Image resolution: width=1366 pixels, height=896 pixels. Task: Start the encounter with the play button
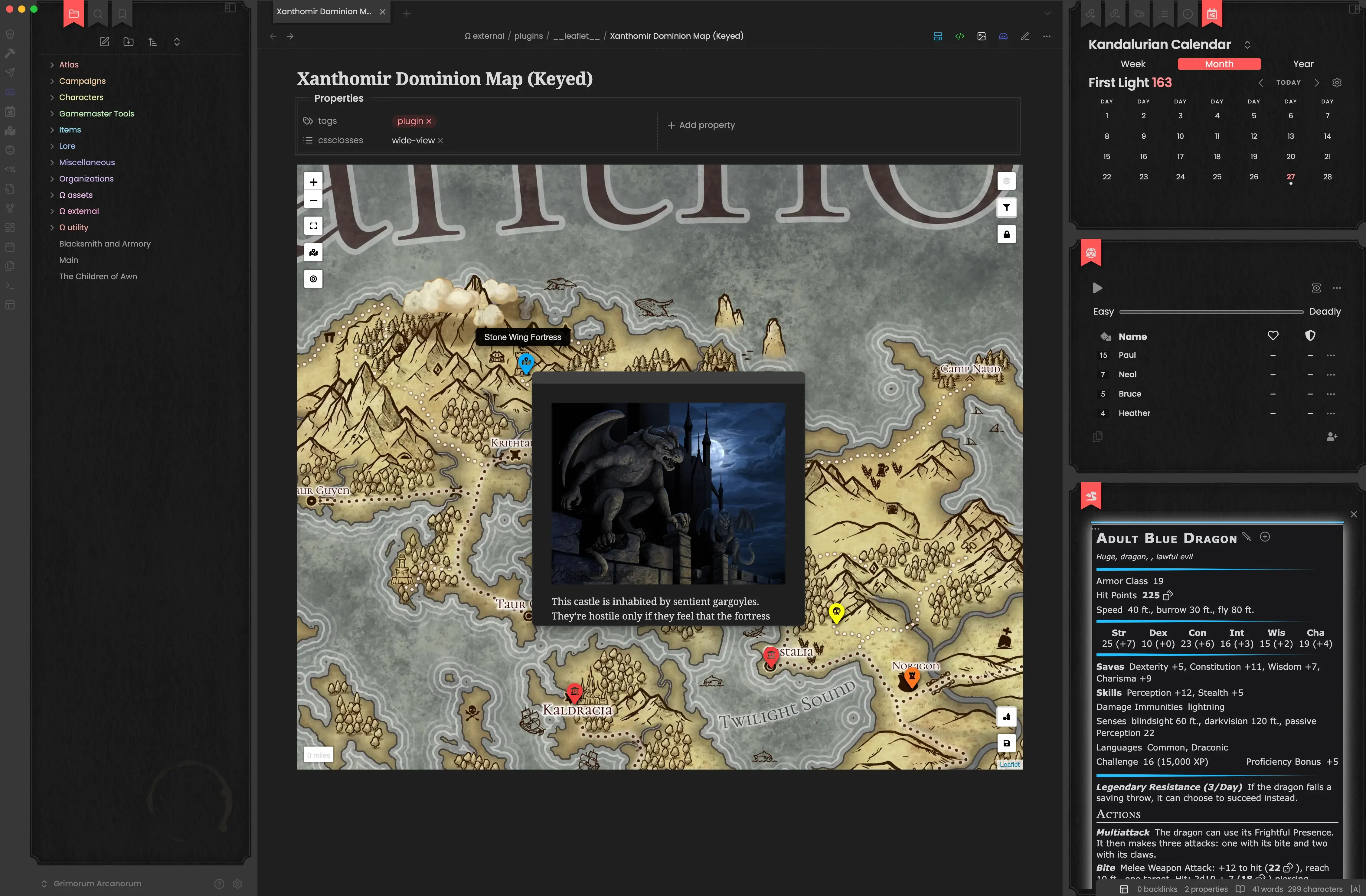click(x=1098, y=288)
